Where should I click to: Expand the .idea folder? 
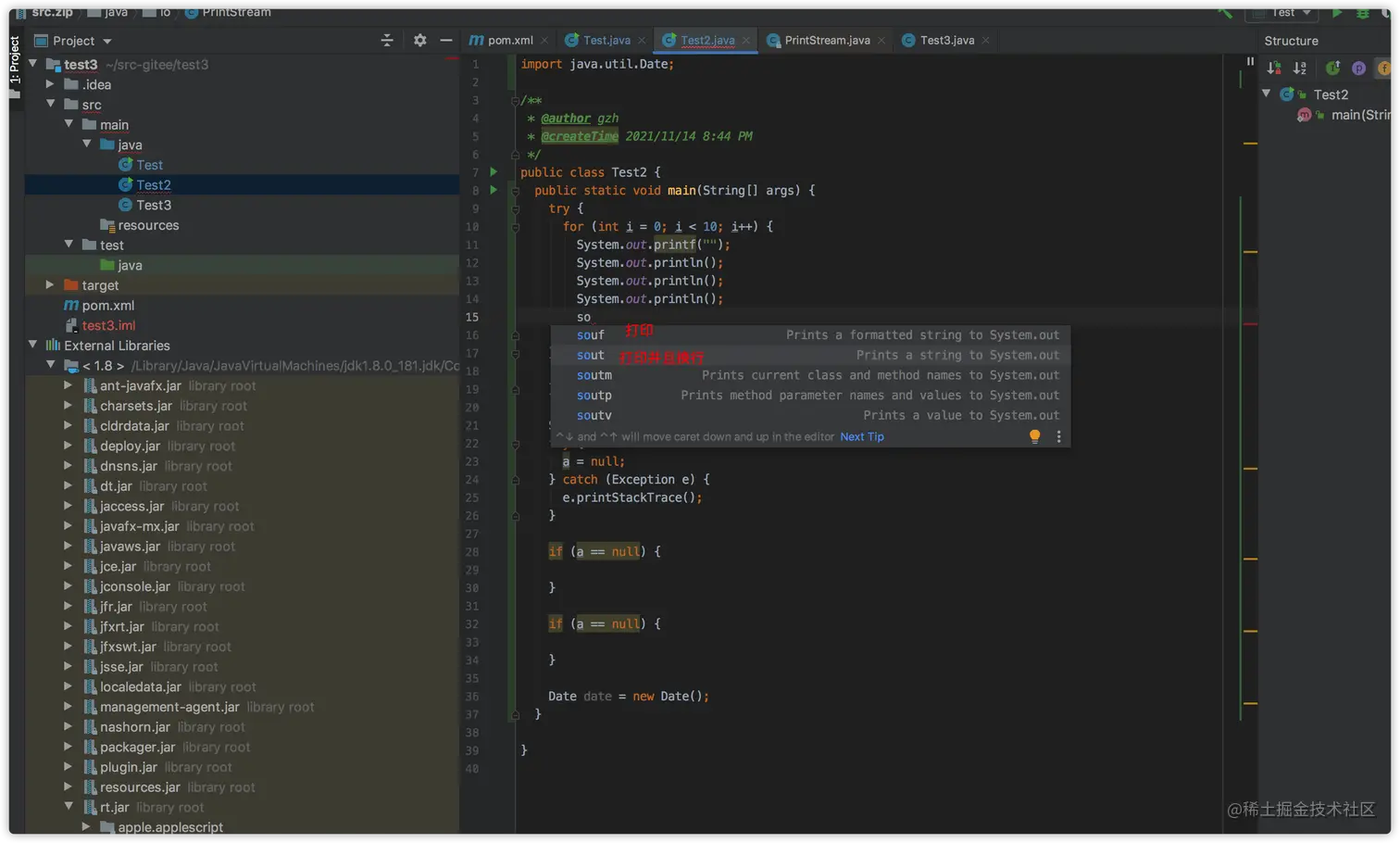pos(51,83)
